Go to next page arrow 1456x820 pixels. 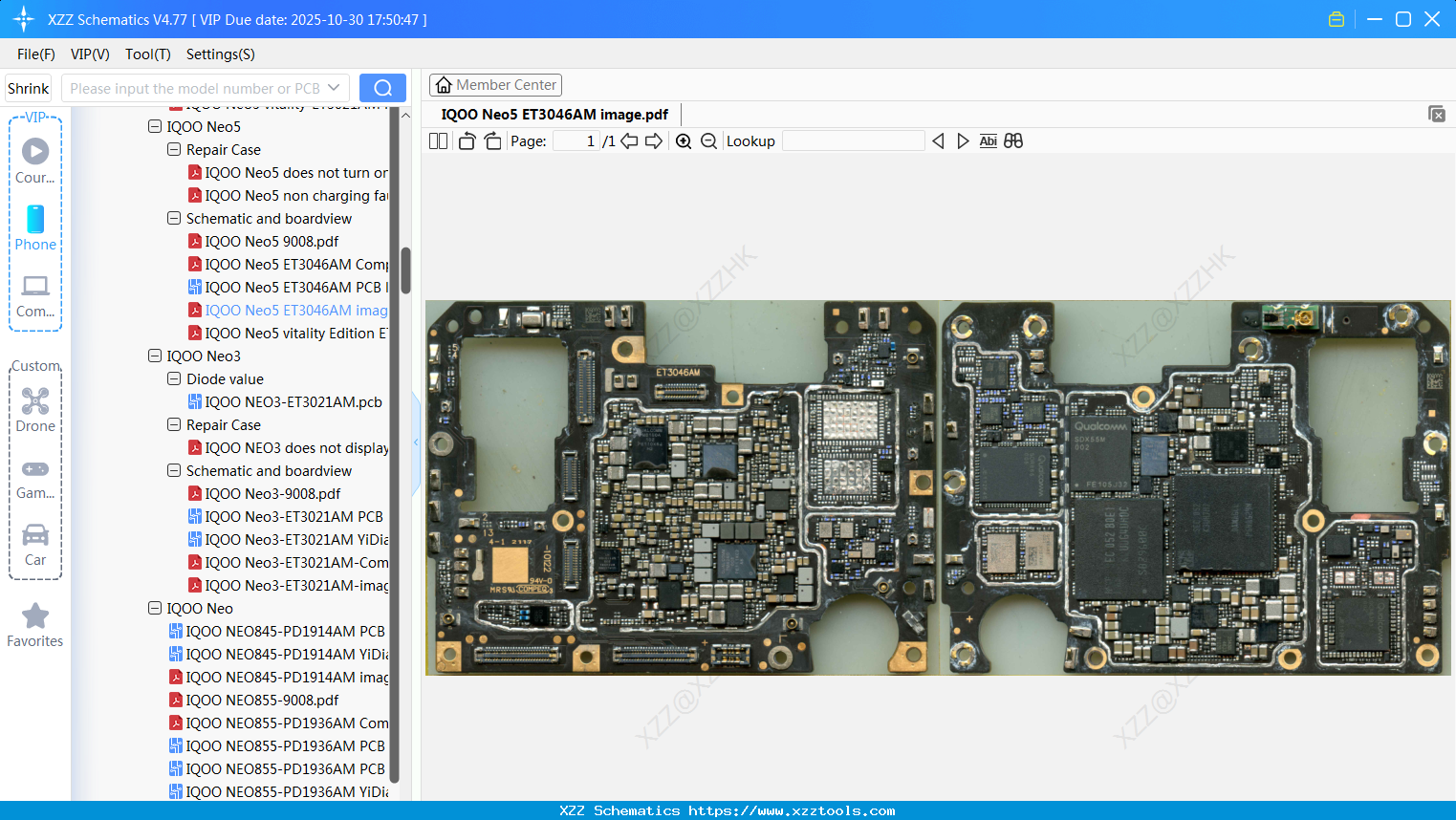654,141
